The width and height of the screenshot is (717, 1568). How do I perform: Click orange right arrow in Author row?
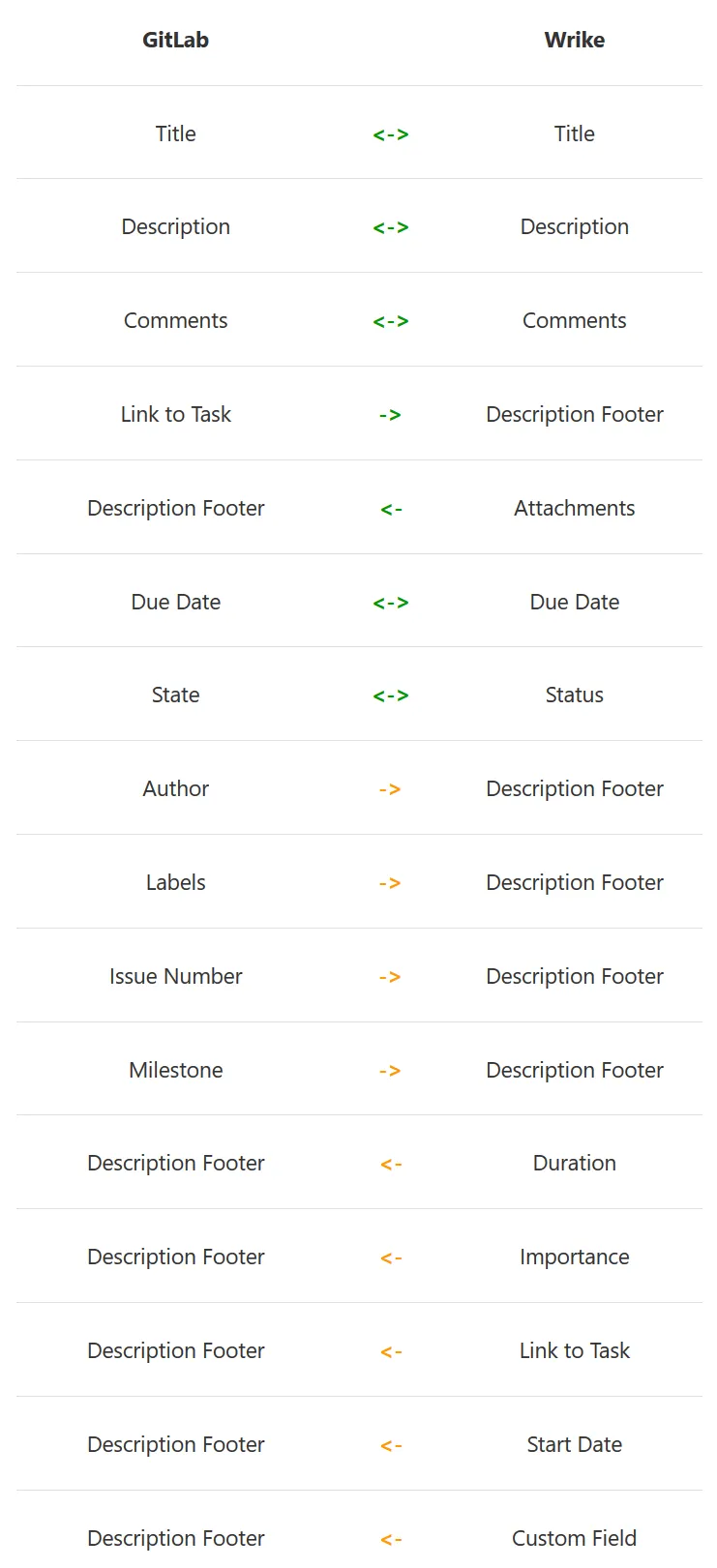click(x=390, y=789)
